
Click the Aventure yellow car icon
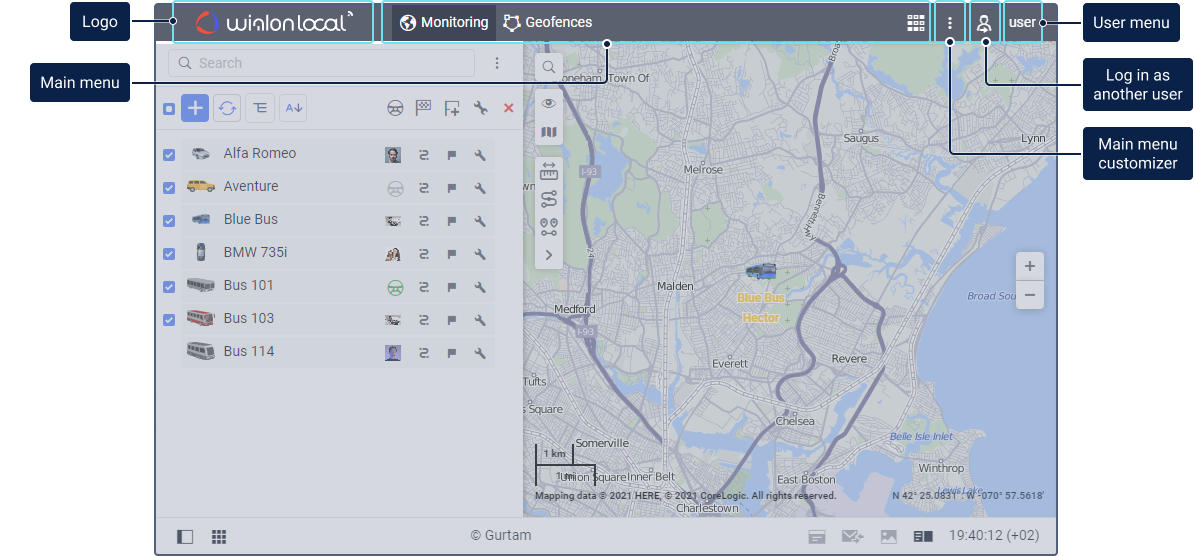200,186
